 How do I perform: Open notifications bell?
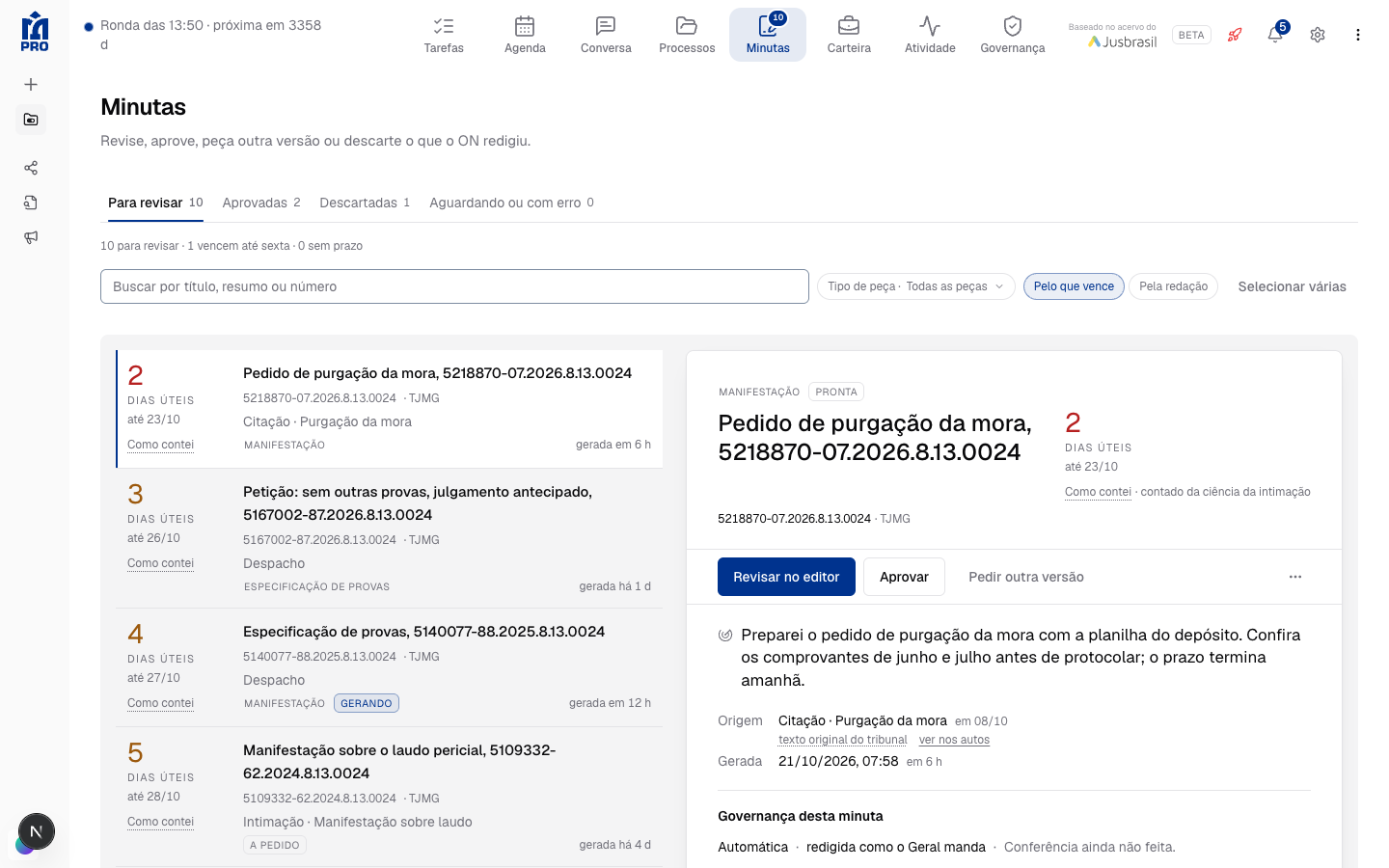1275,35
